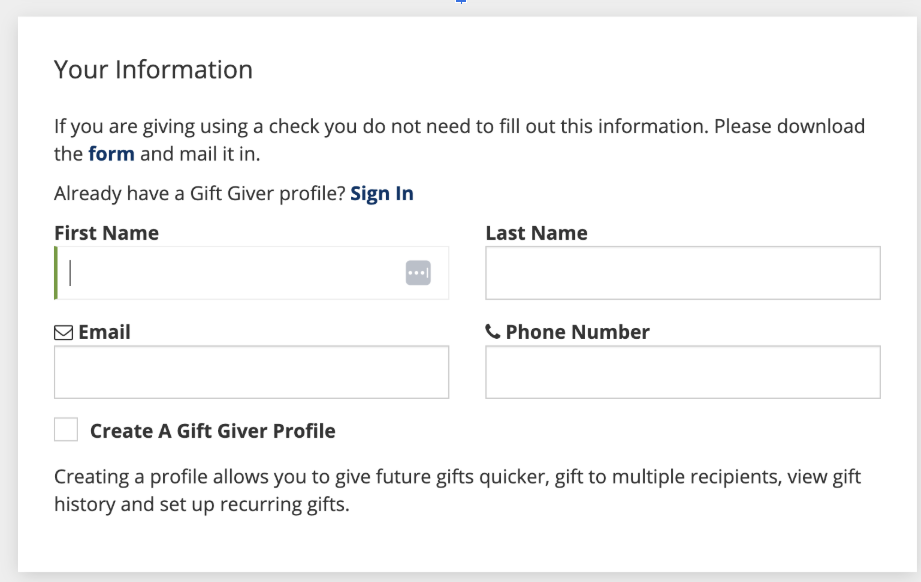The width and height of the screenshot is (921, 582).
Task: Open the 'form' download link
Action: tap(111, 155)
